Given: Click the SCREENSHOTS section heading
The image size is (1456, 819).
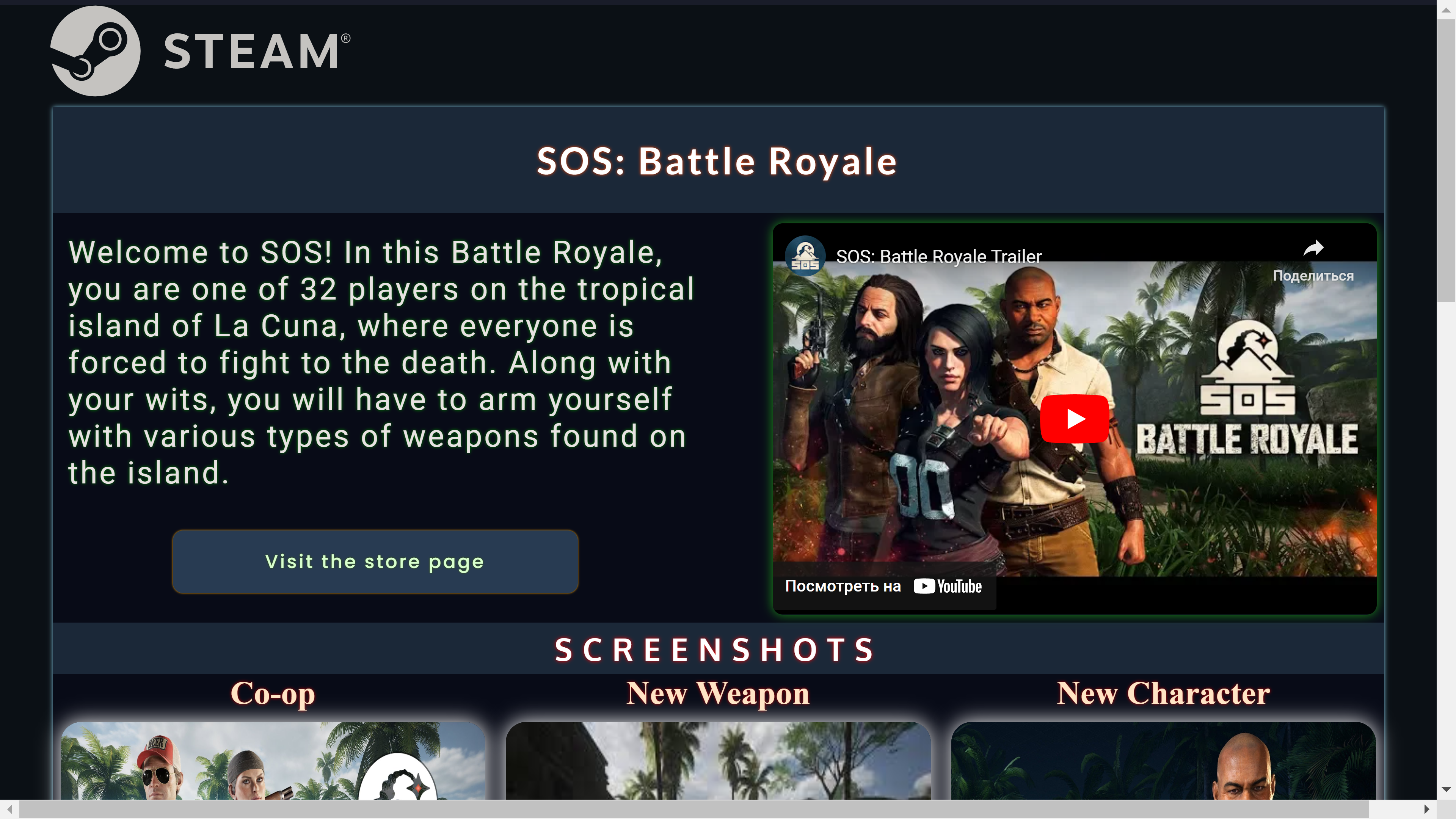Looking at the screenshot, I should tap(715, 650).
